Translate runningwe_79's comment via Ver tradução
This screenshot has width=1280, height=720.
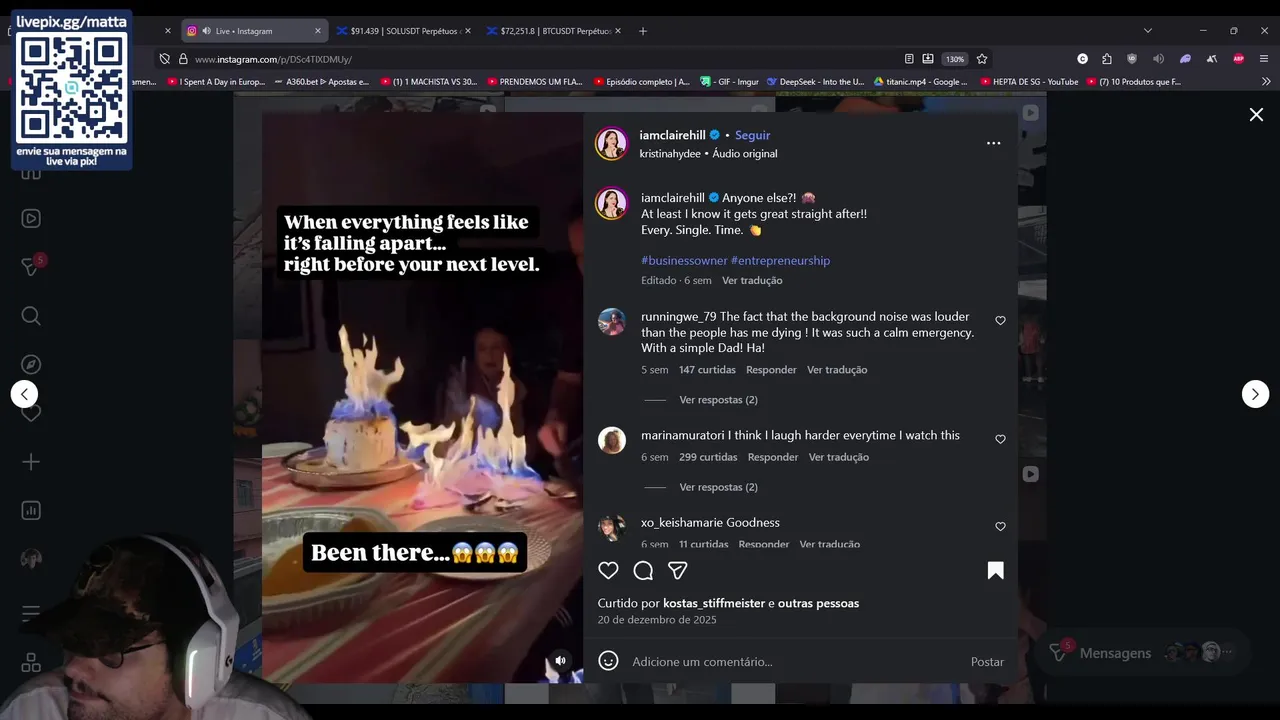coord(837,370)
